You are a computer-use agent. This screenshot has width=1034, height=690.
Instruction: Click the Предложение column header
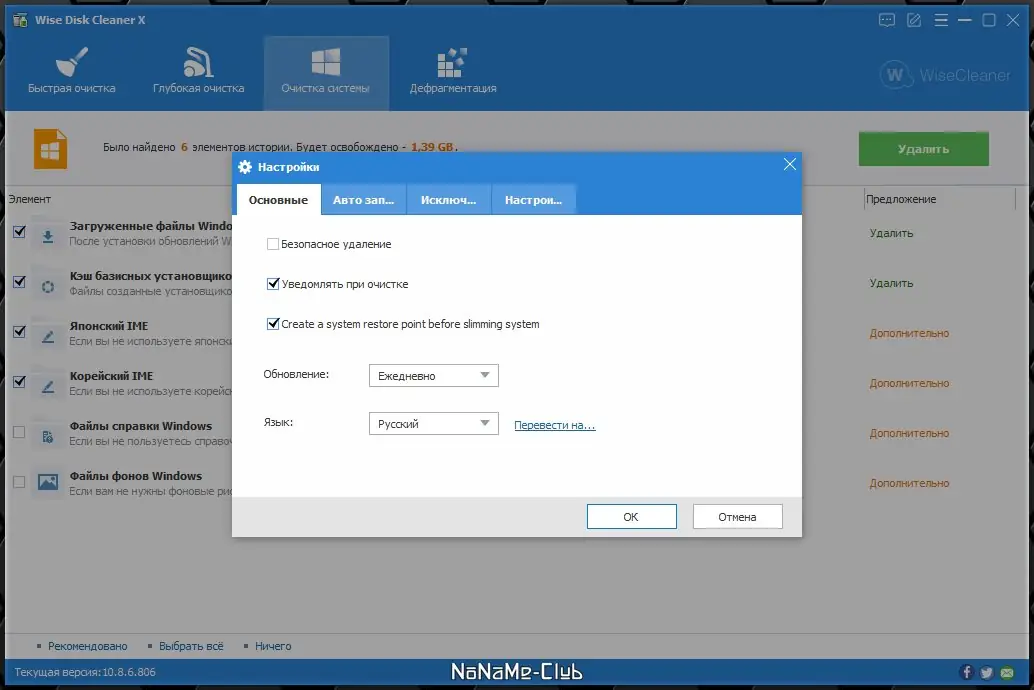901,199
